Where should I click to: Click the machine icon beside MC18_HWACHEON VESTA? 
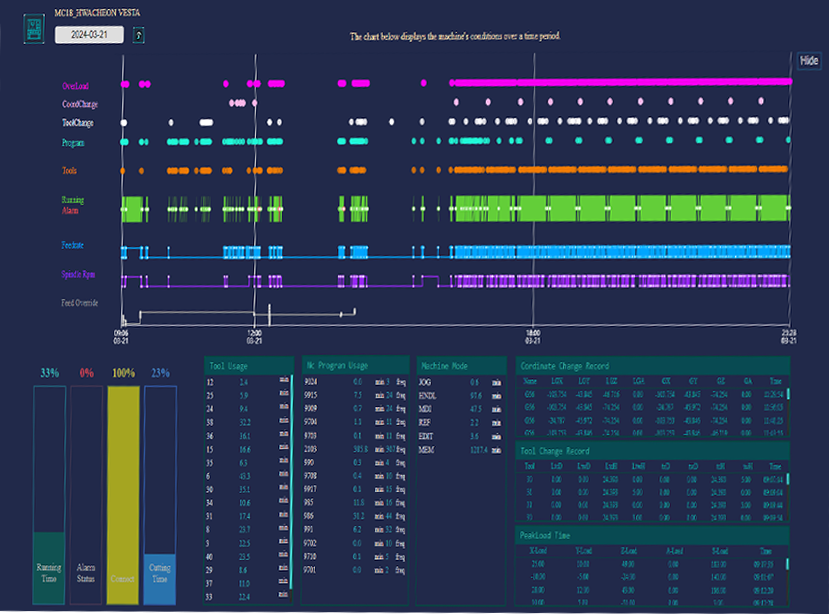tap(34, 31)
